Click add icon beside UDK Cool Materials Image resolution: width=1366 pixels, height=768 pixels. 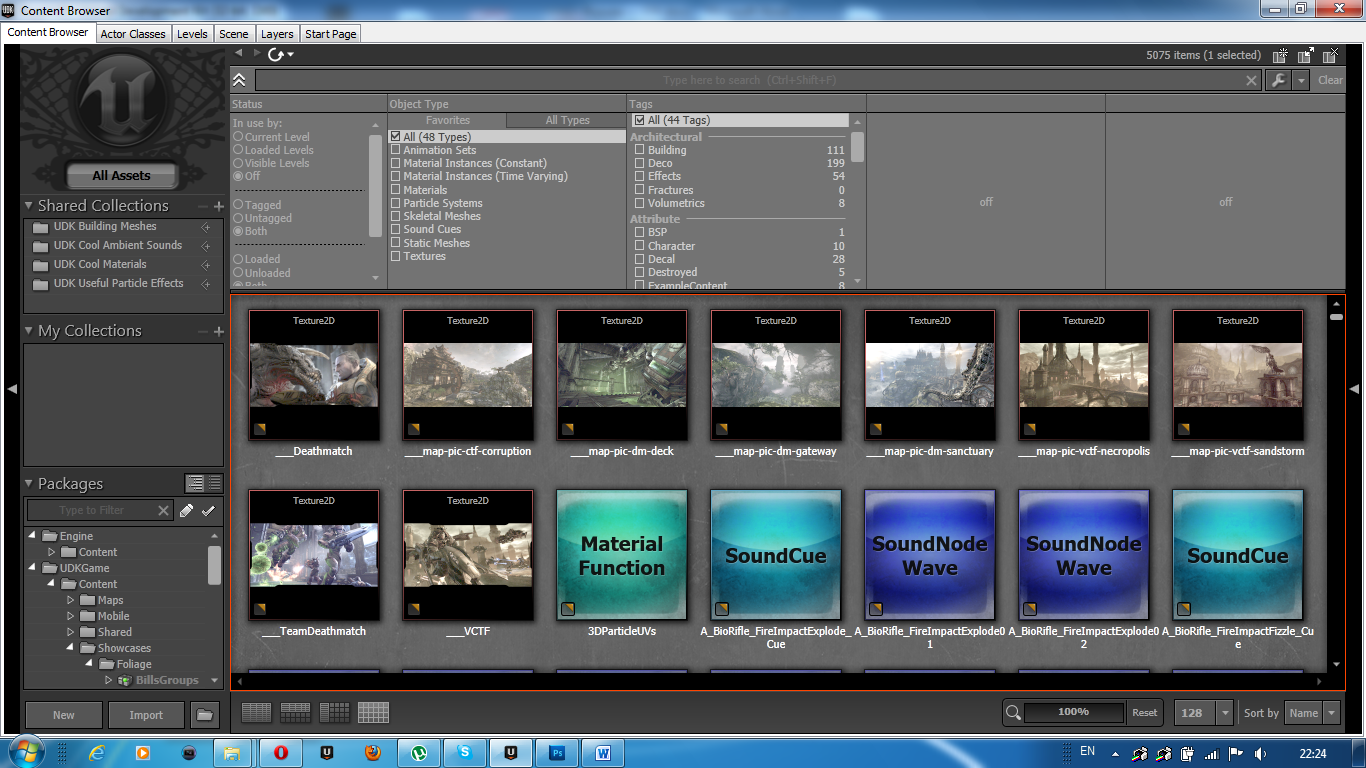[x=206, y=265]
